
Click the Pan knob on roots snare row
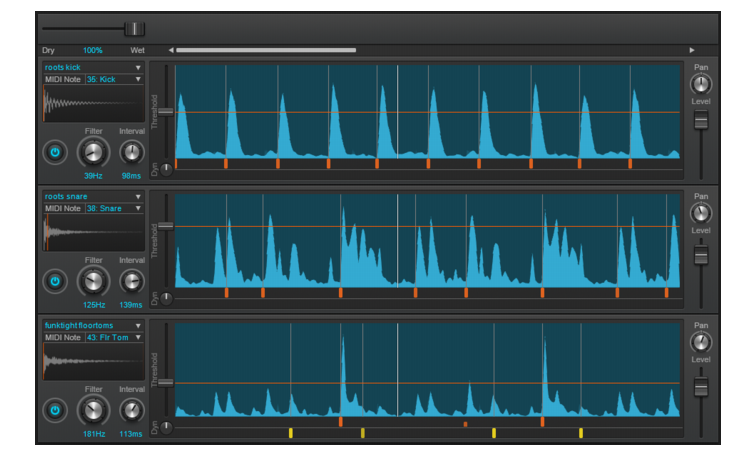point(701,213)
